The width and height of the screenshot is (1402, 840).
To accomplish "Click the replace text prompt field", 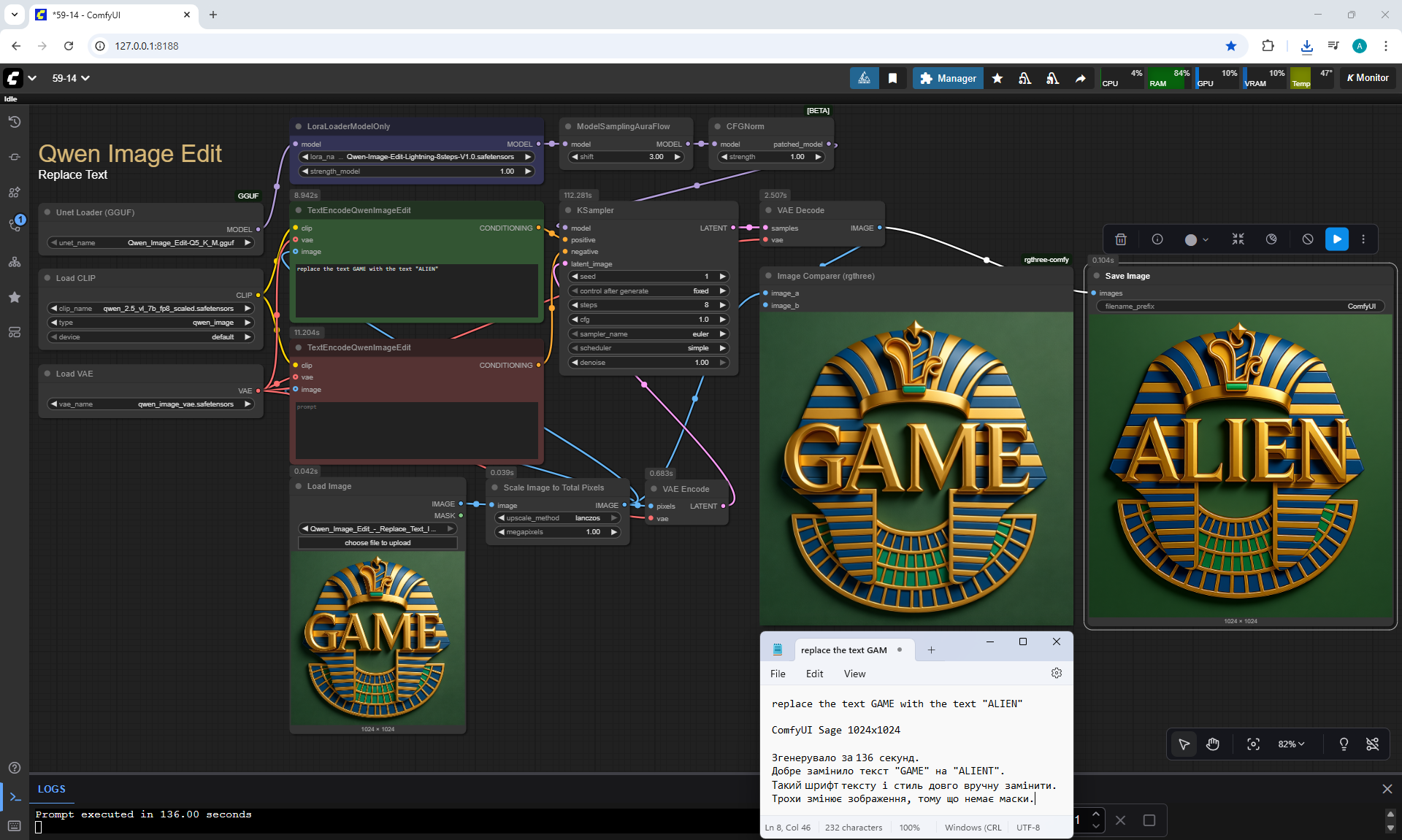I will 416,290.
